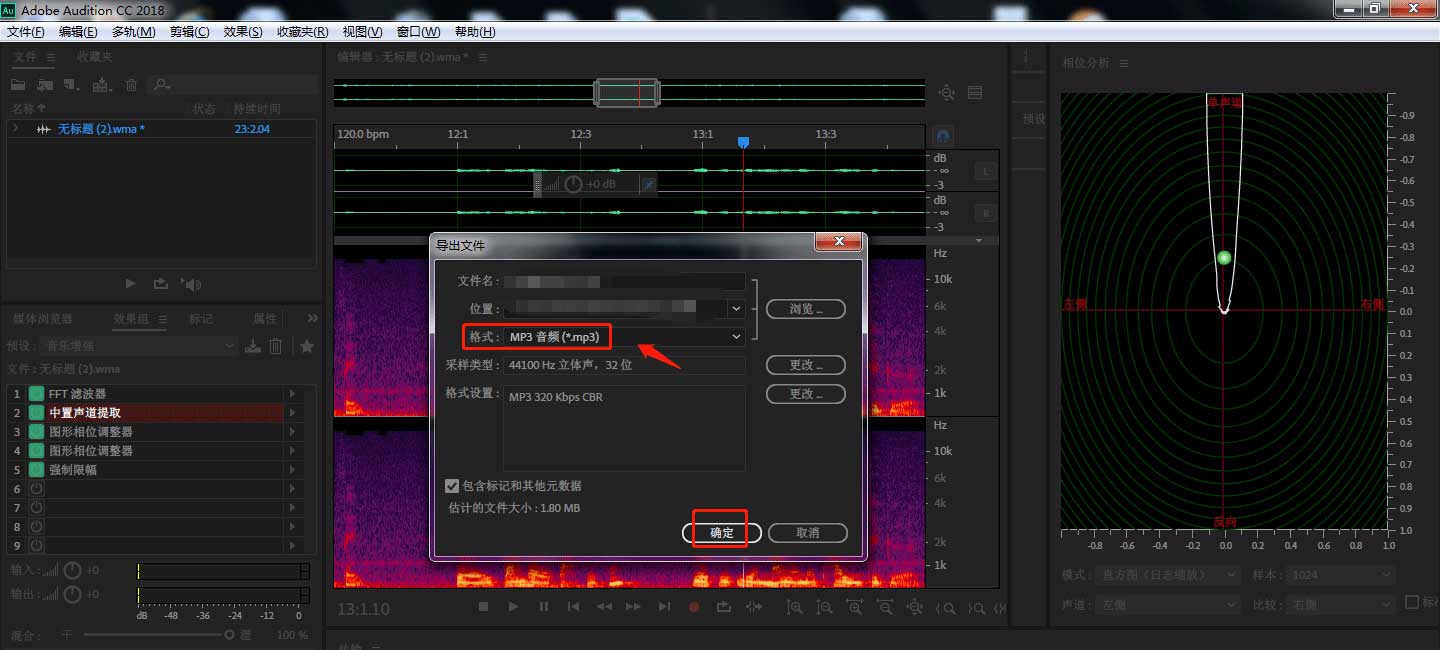Screen dimensions: 1440x650
Task: Click the red Record icon in transport
Action: pyautogui.click(x=693, y=607)
